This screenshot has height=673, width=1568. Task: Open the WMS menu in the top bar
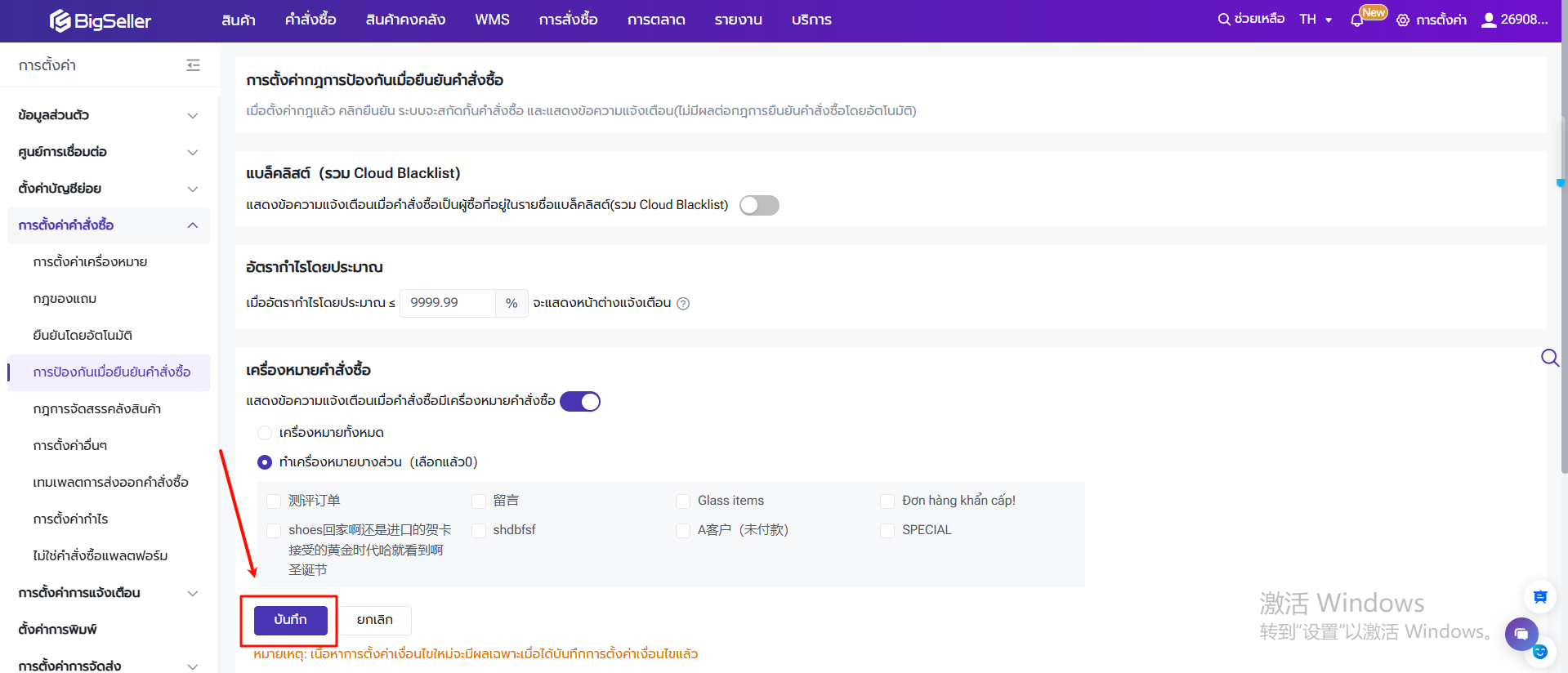[492, 20]
